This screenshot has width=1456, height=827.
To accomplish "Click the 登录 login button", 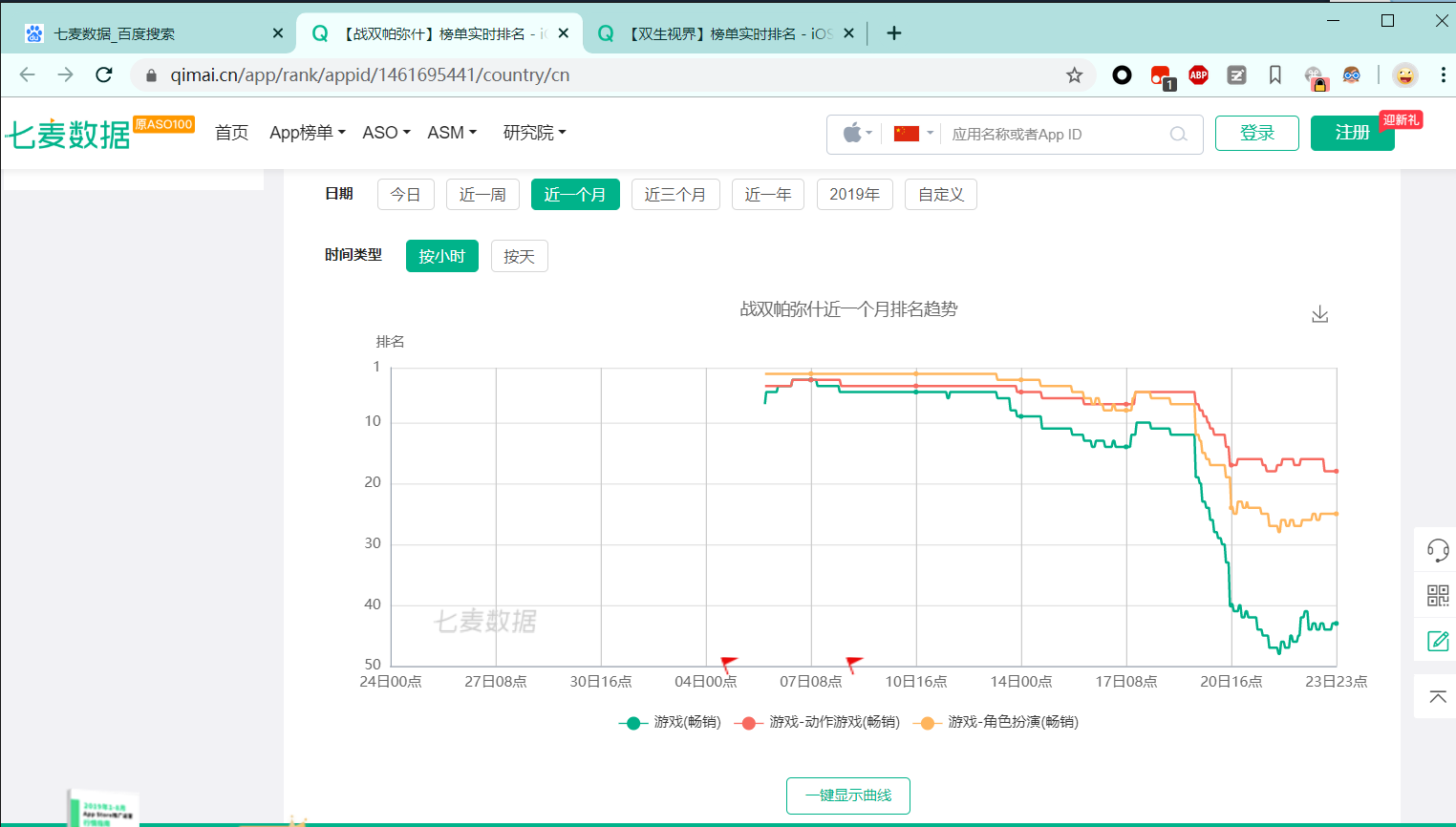I will tap(1256, 133).
